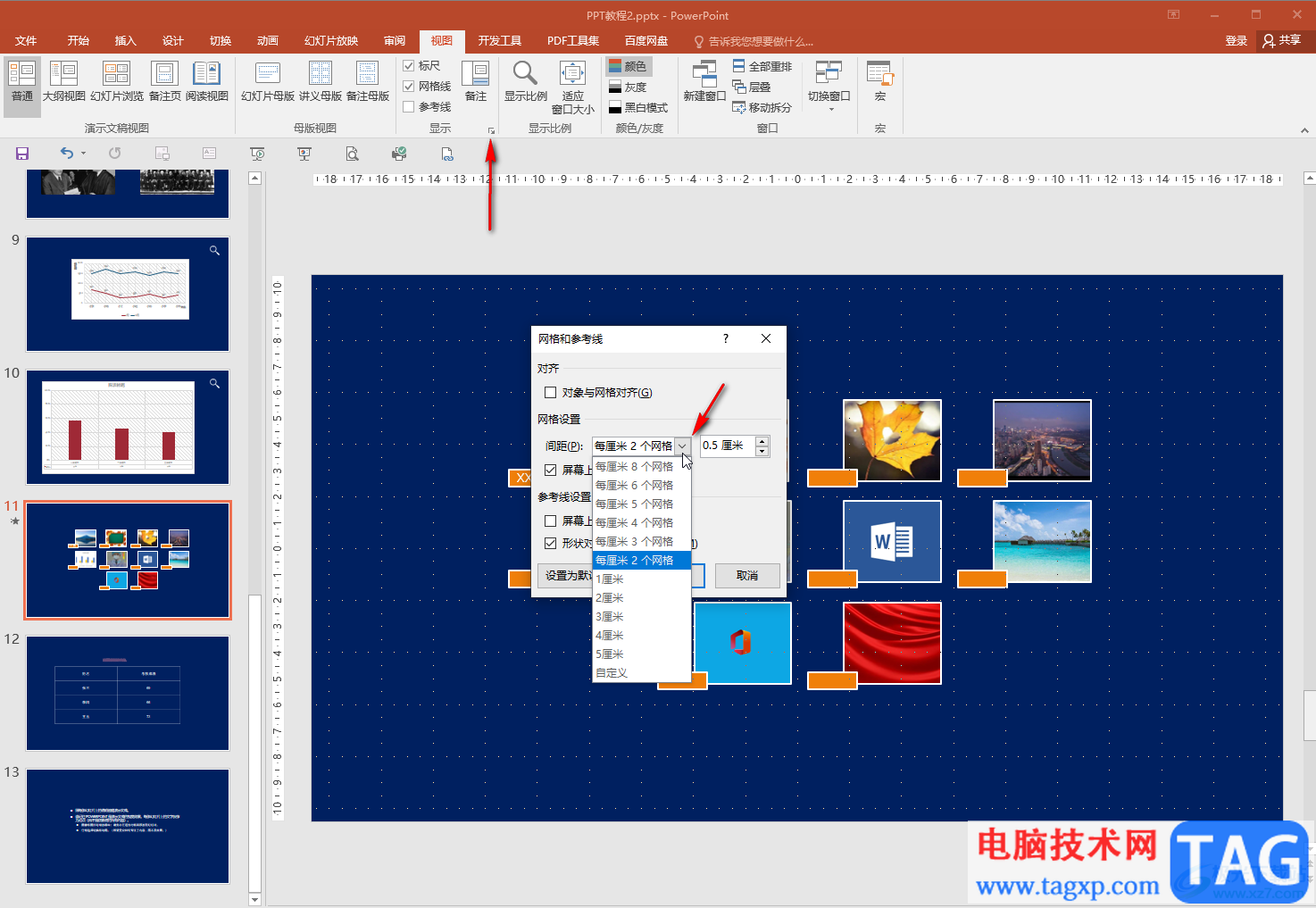The image size is (1316, 908).
Task: Choose 自定义 (custom) spacing option
Action: pyautogui.click(x=641, y=672)
